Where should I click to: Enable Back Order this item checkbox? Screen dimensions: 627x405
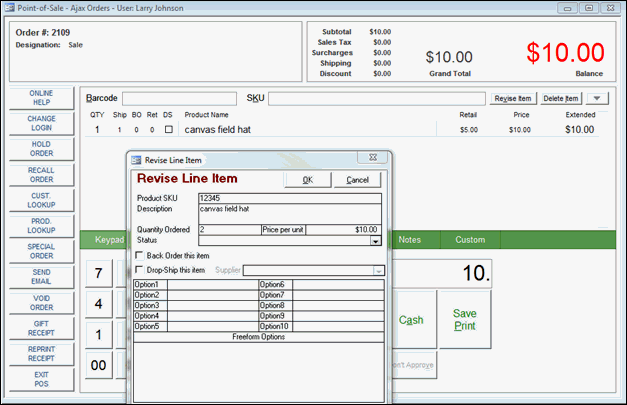tap(139, 256)
